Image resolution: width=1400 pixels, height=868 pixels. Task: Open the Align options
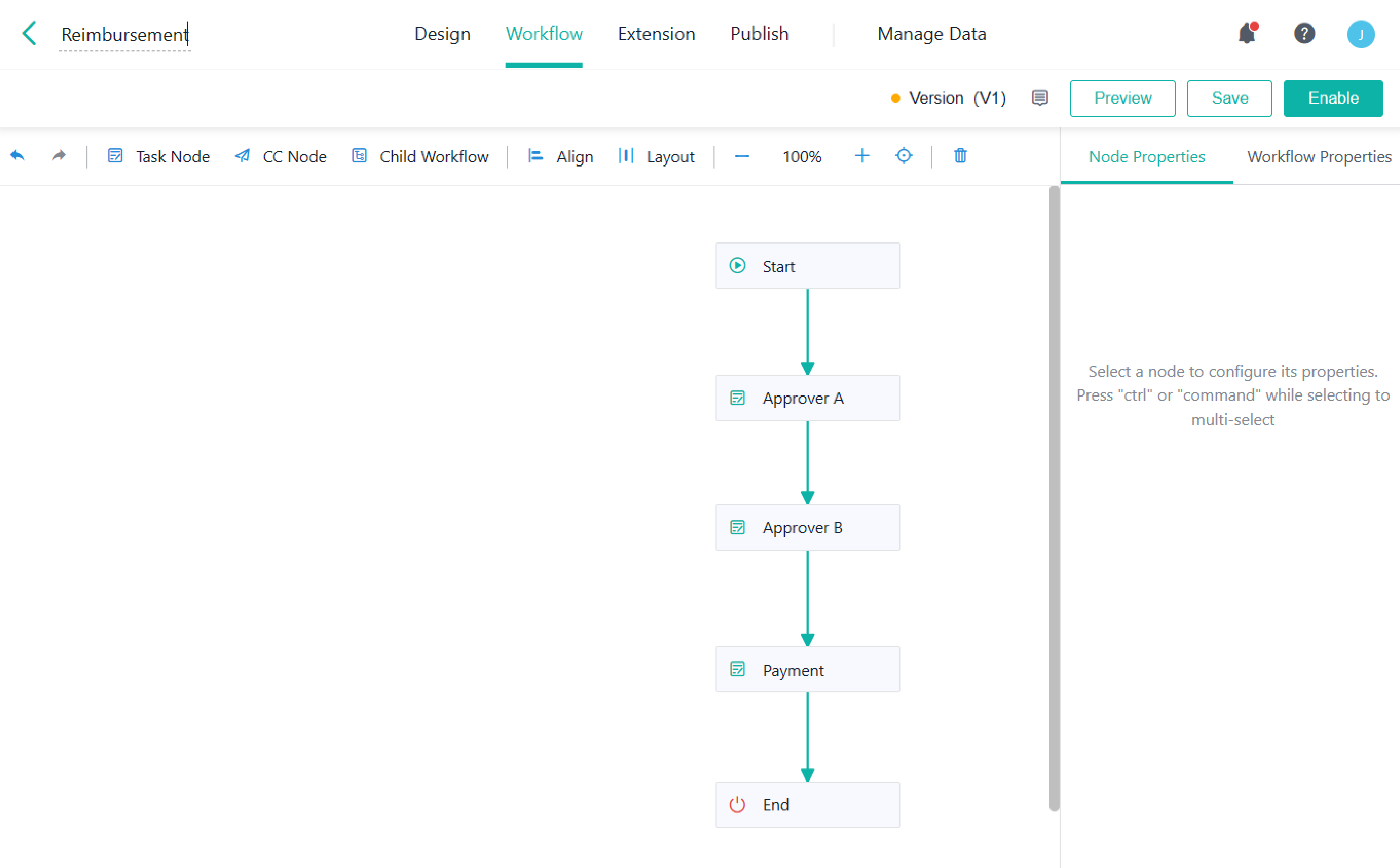pyautogui.click(x=560, y=156)
